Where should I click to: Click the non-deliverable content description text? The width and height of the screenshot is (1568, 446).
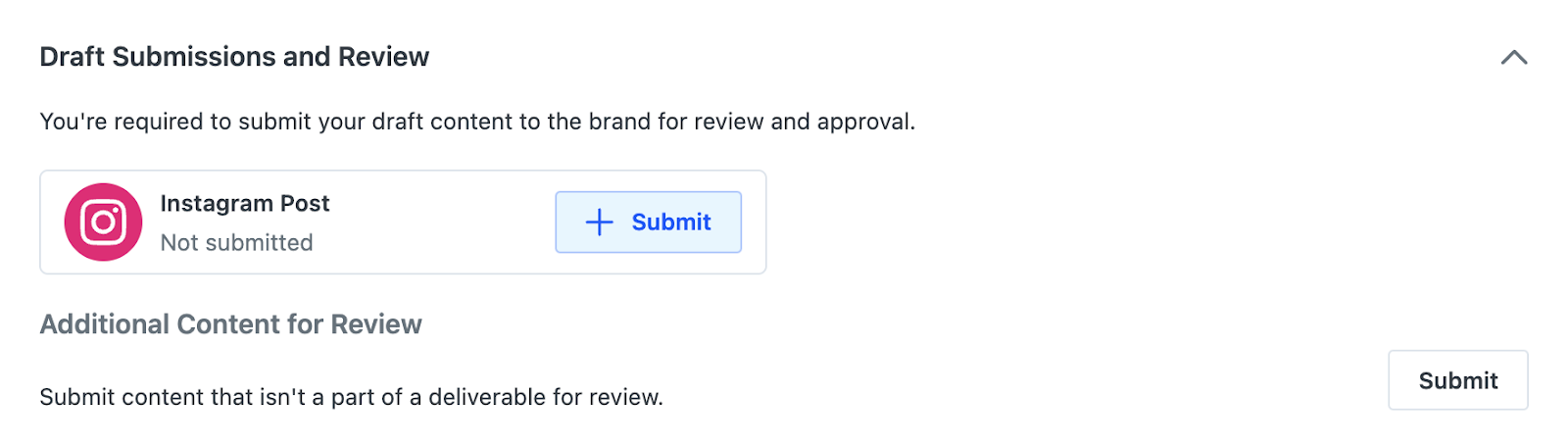[x=352, y=397]
